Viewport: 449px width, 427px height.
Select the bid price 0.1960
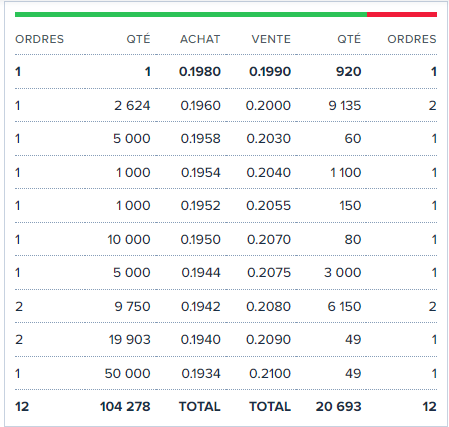pyautogui.click(x=201, y=106)
